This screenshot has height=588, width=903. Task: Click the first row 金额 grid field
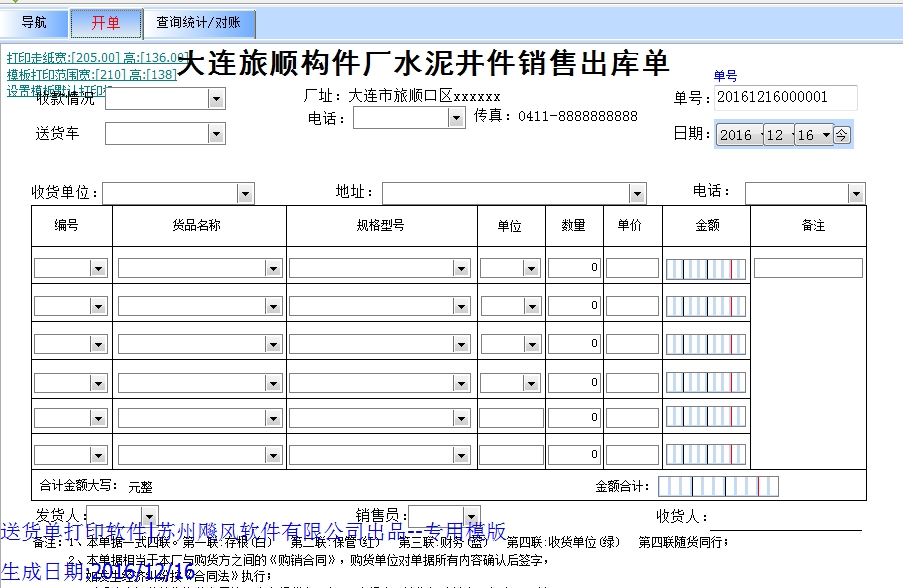706,269
